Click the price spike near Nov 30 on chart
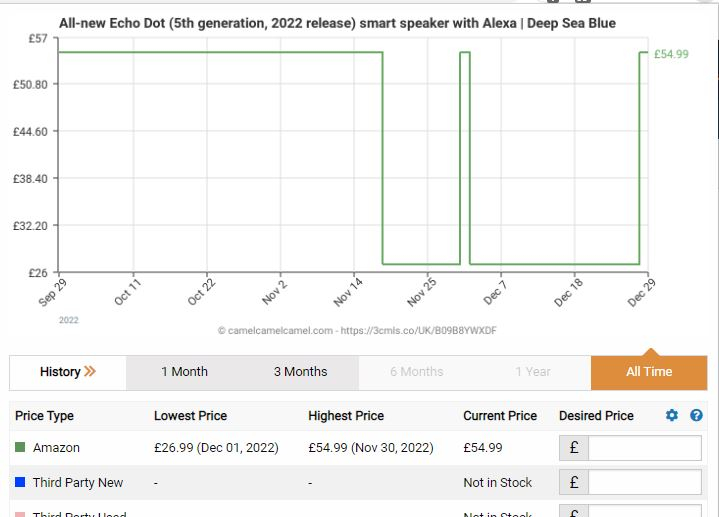Viewport: 719px width, 517px height. click(x=465, y=52)
